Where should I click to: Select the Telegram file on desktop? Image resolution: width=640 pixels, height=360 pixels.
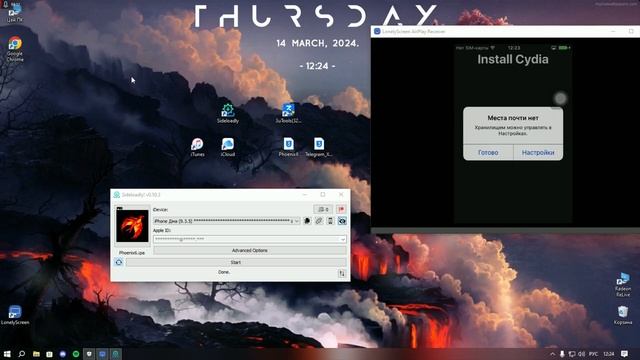click(x=319, y=147)
